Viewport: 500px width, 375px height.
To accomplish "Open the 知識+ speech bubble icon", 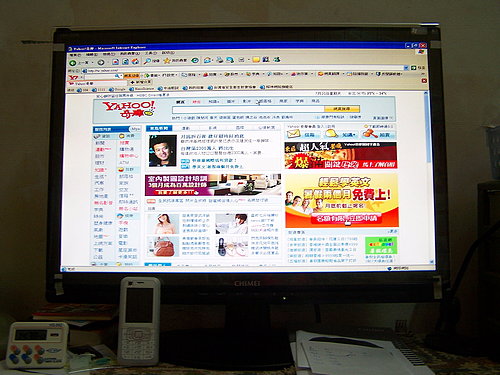I will 331,134.
